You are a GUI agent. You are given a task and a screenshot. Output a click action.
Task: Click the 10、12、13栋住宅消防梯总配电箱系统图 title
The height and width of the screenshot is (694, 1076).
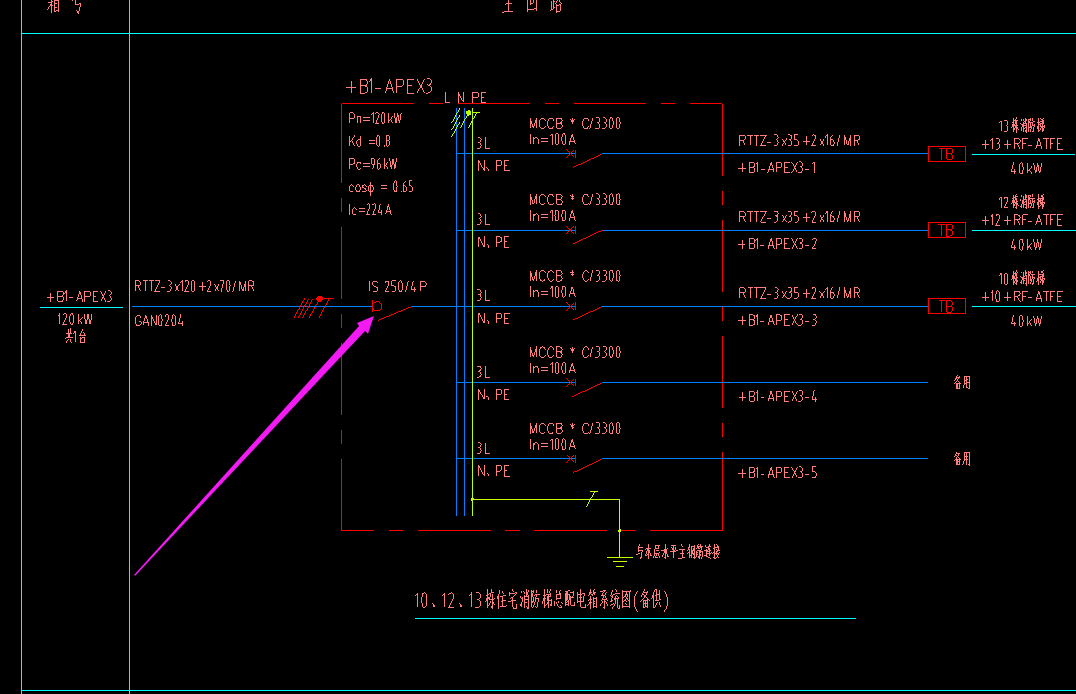click(x=542, y=601)
